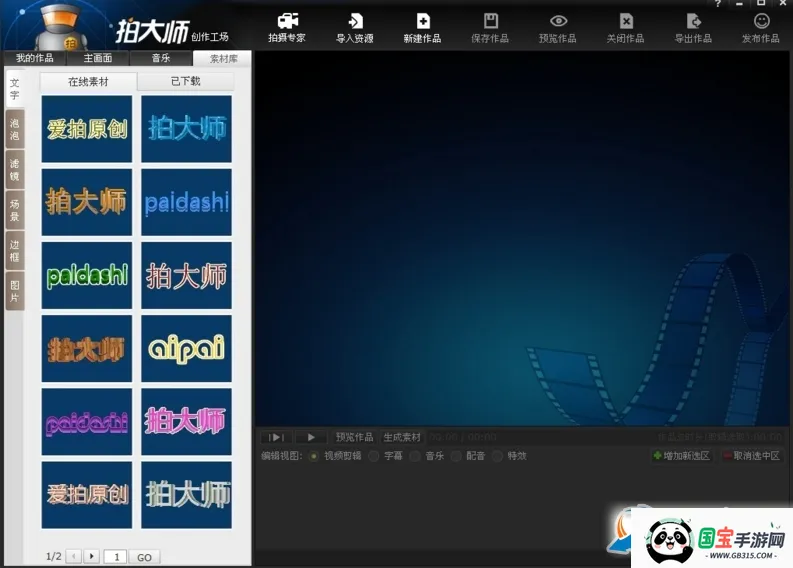Select the 音乐 edit view radio
Image resolution: width=793 pixels, height=568 pixels.
pyautogui.click(x=415, y=456)
